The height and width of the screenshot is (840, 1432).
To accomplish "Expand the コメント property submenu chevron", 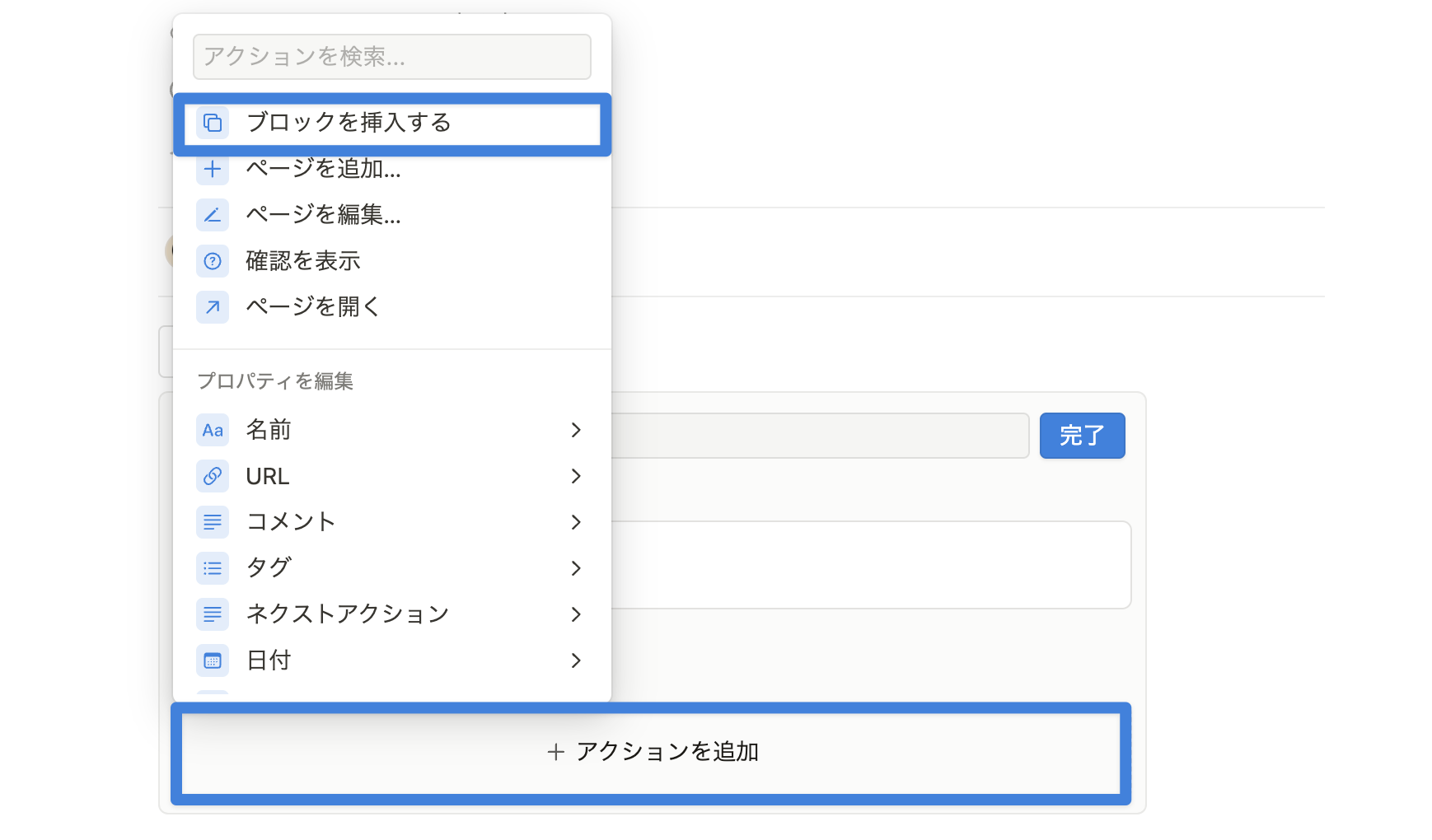I will tap(576, 522).
